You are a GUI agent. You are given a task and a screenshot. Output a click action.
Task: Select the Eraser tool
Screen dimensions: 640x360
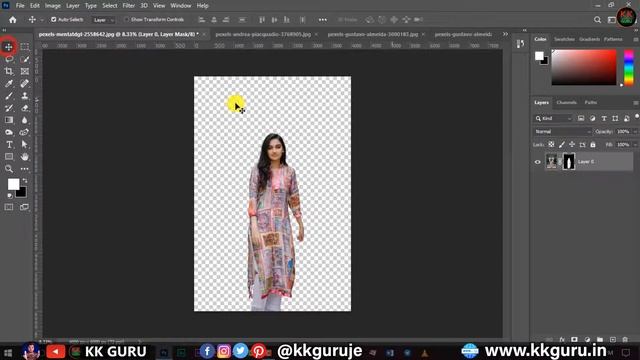25,108
